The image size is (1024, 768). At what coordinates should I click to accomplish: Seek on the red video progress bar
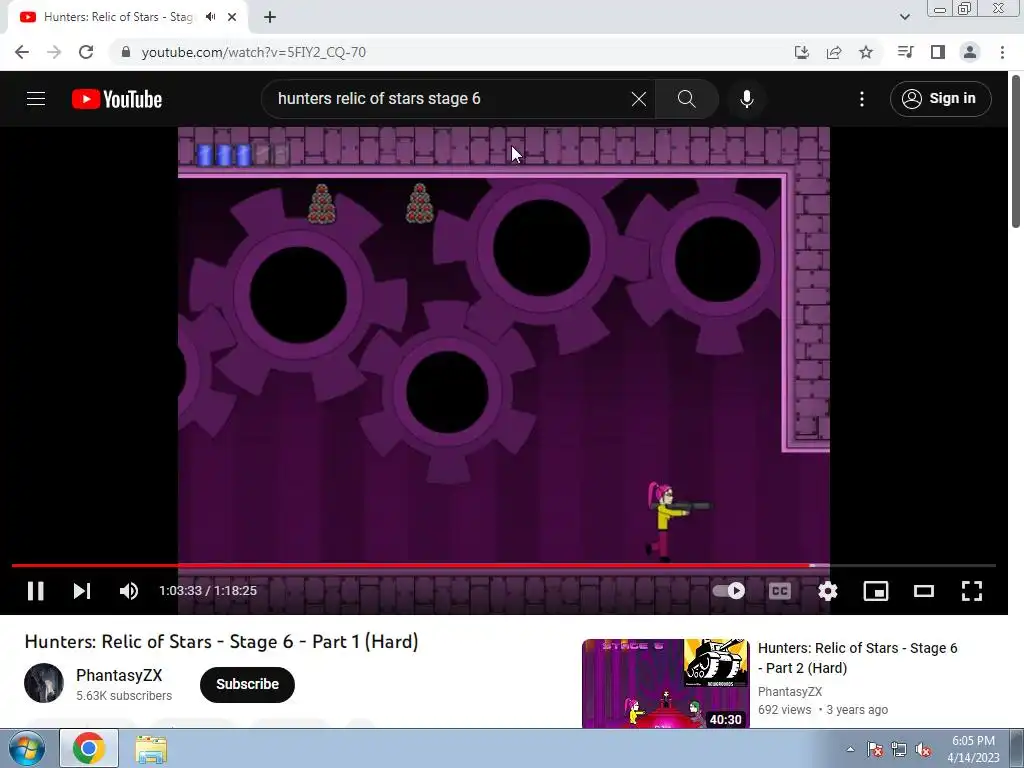click(504, 566)
